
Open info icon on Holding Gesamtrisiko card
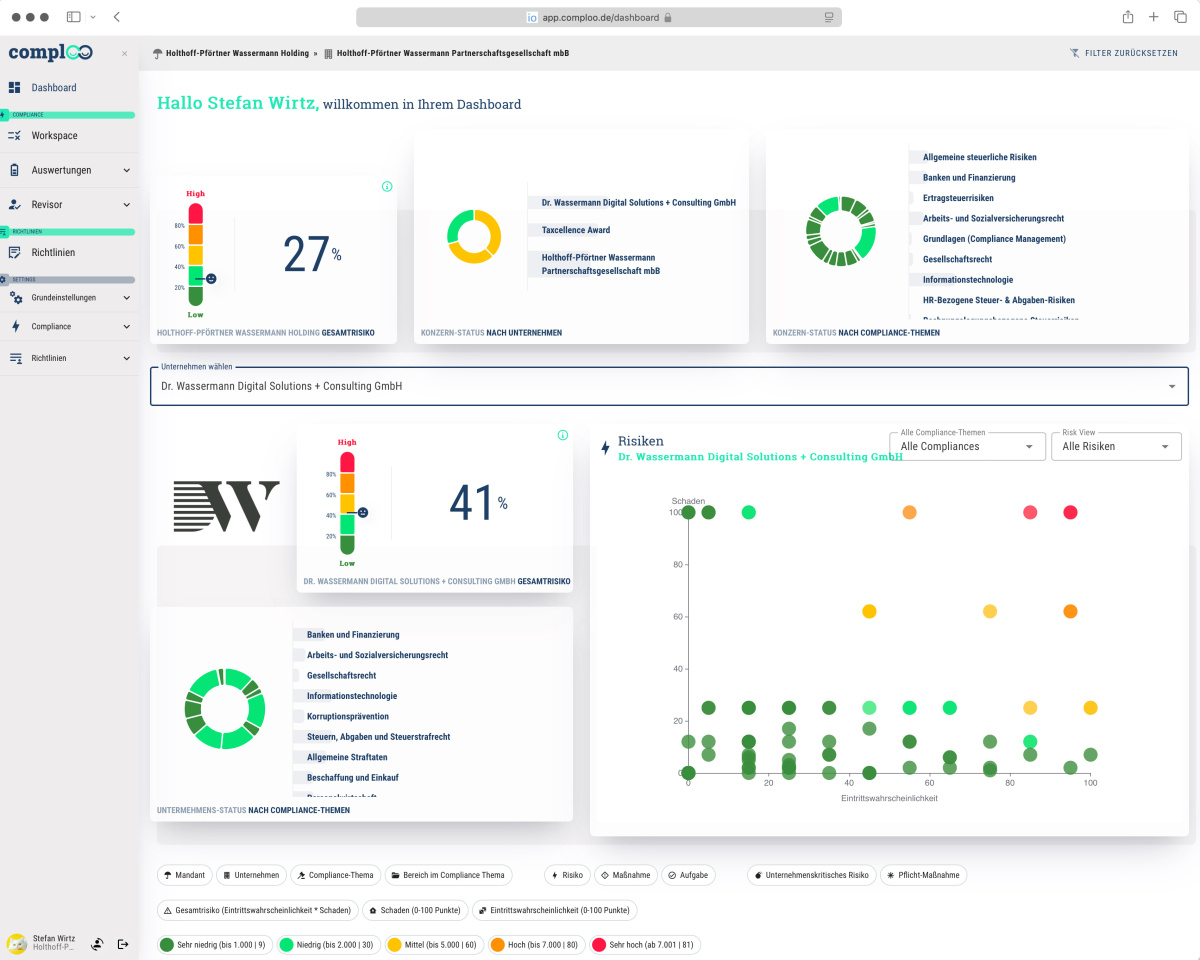pos(387,186)
